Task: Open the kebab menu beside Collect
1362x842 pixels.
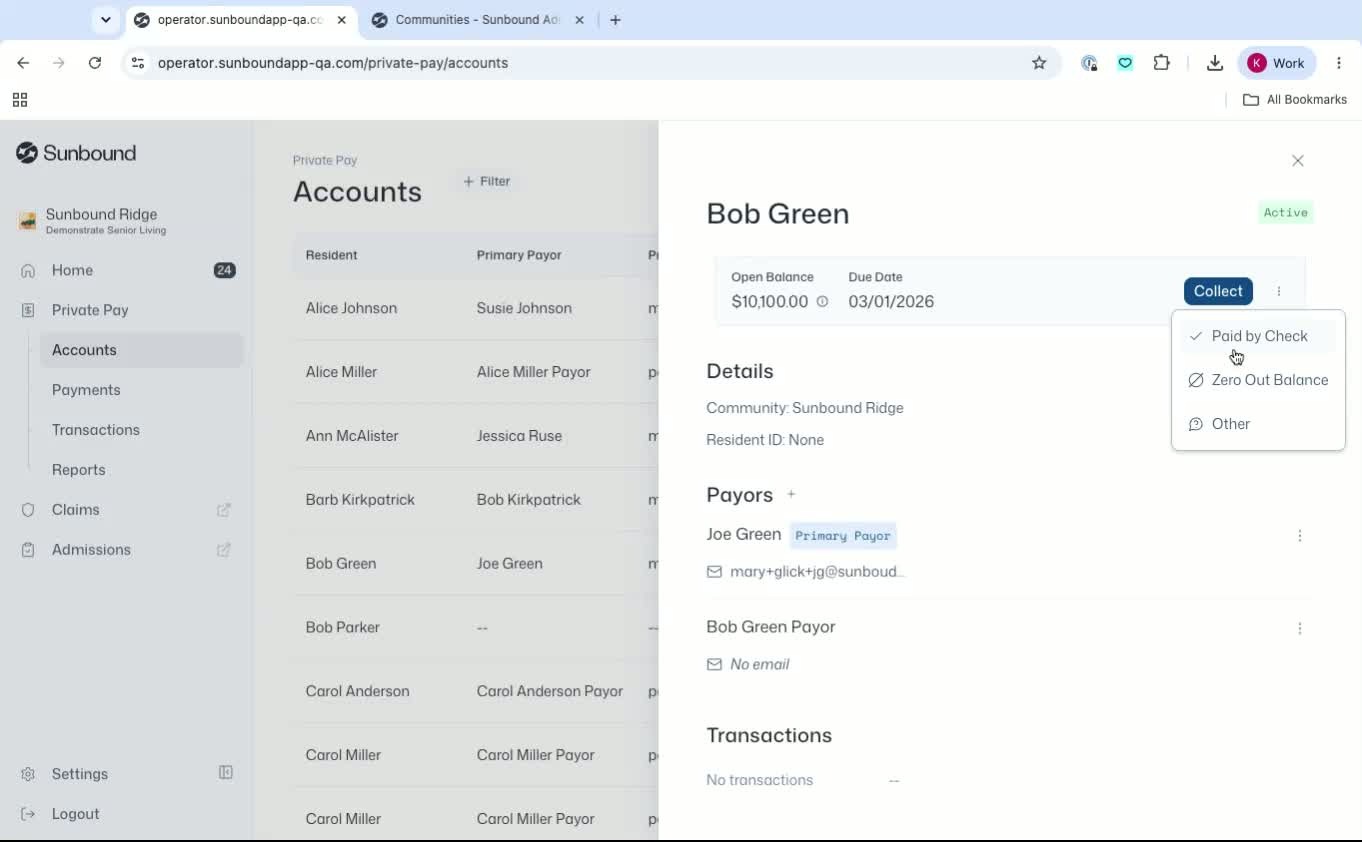Action: (1279, 291)
